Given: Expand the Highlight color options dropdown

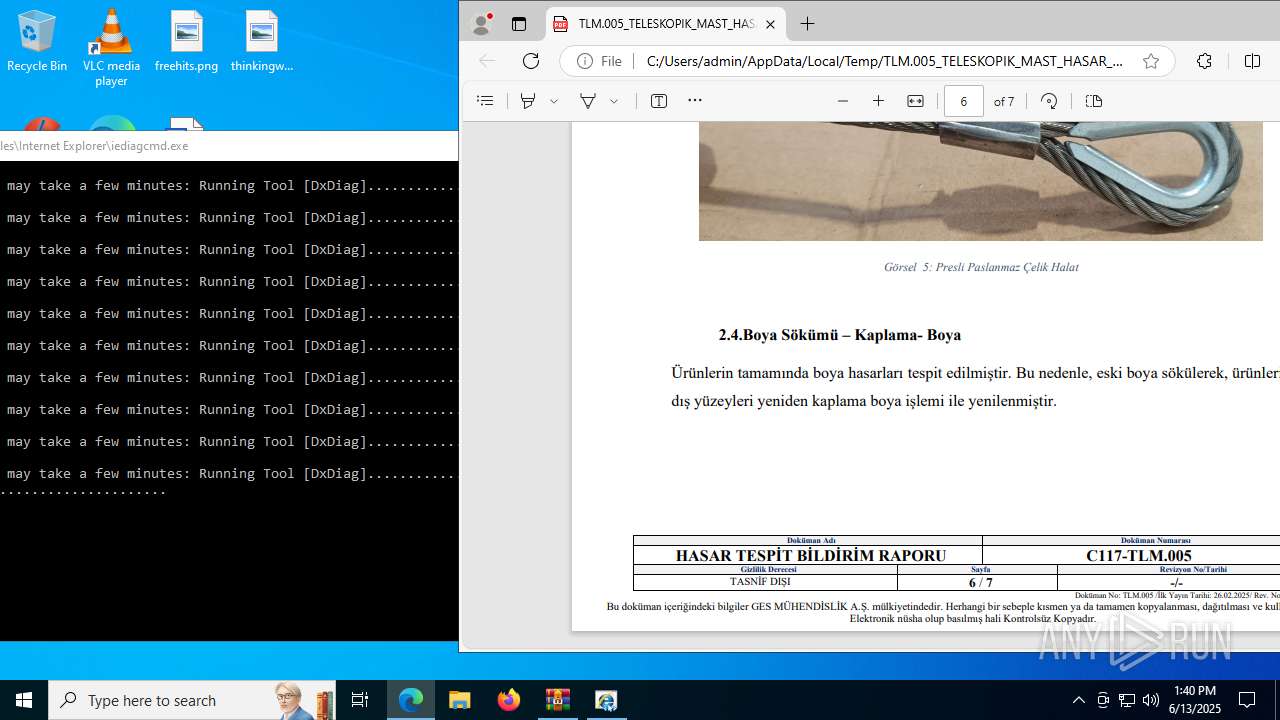Looking at the screenshot, I should pyautogui.click(x=614, y=101).
